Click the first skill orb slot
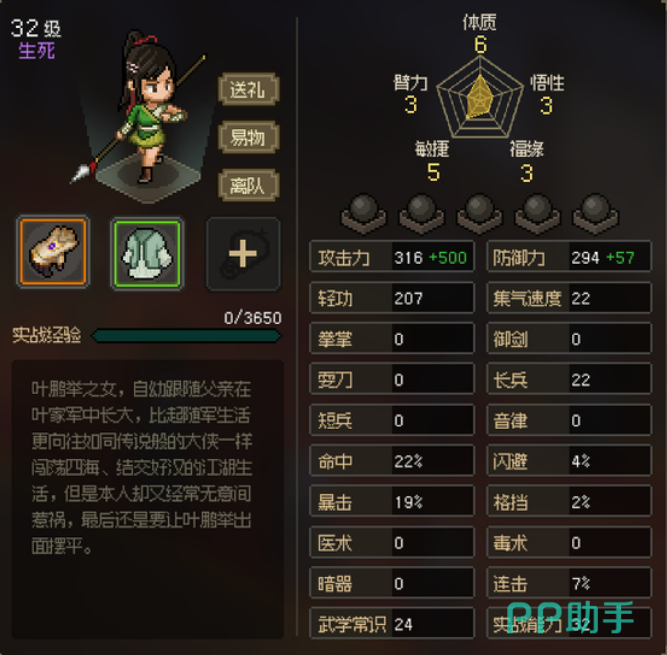Viewport: 667px width, 655px height. [364, 214]
